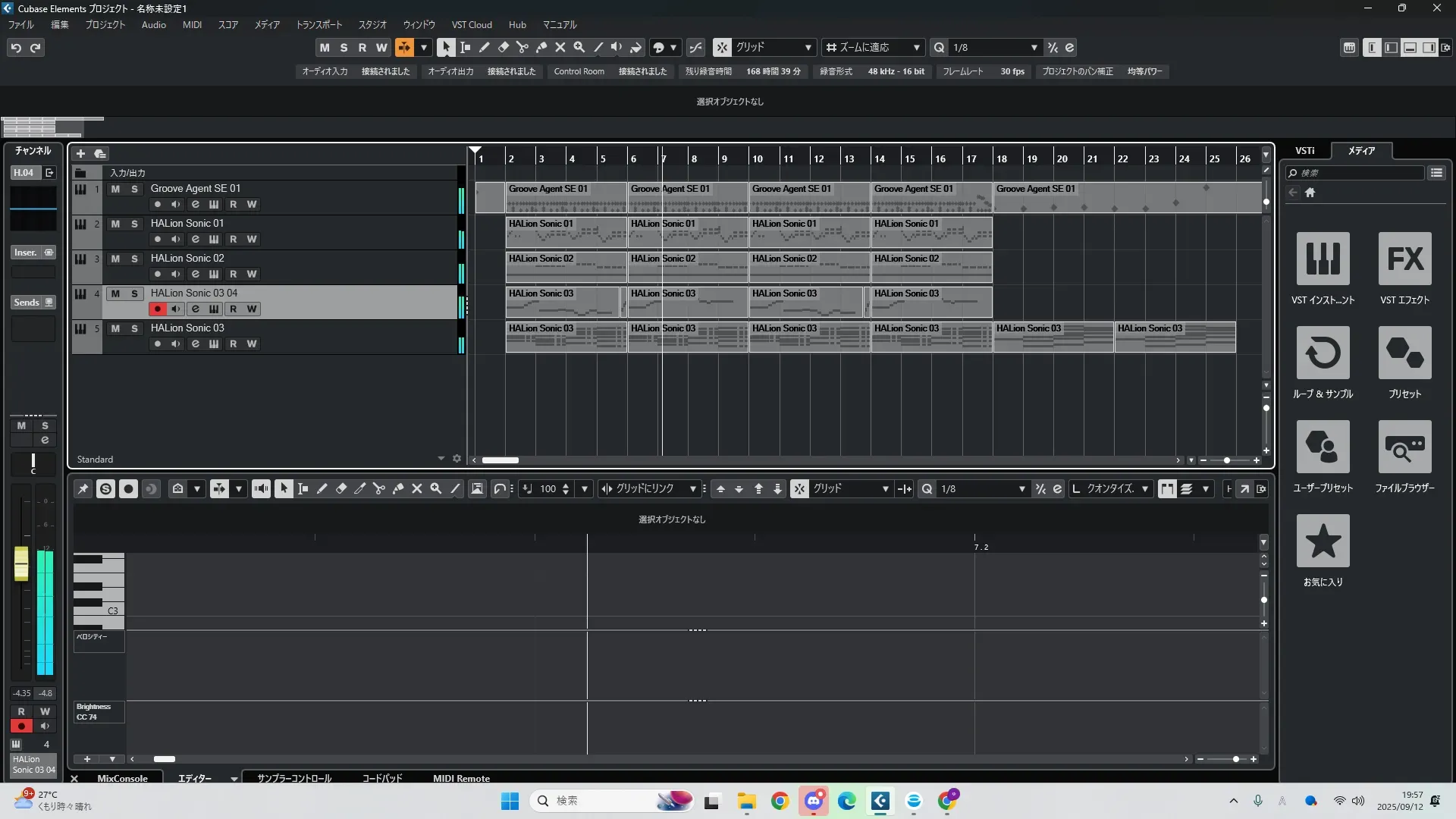
Task: Open the VST Effects FX tile
Action: point(1404,259)
